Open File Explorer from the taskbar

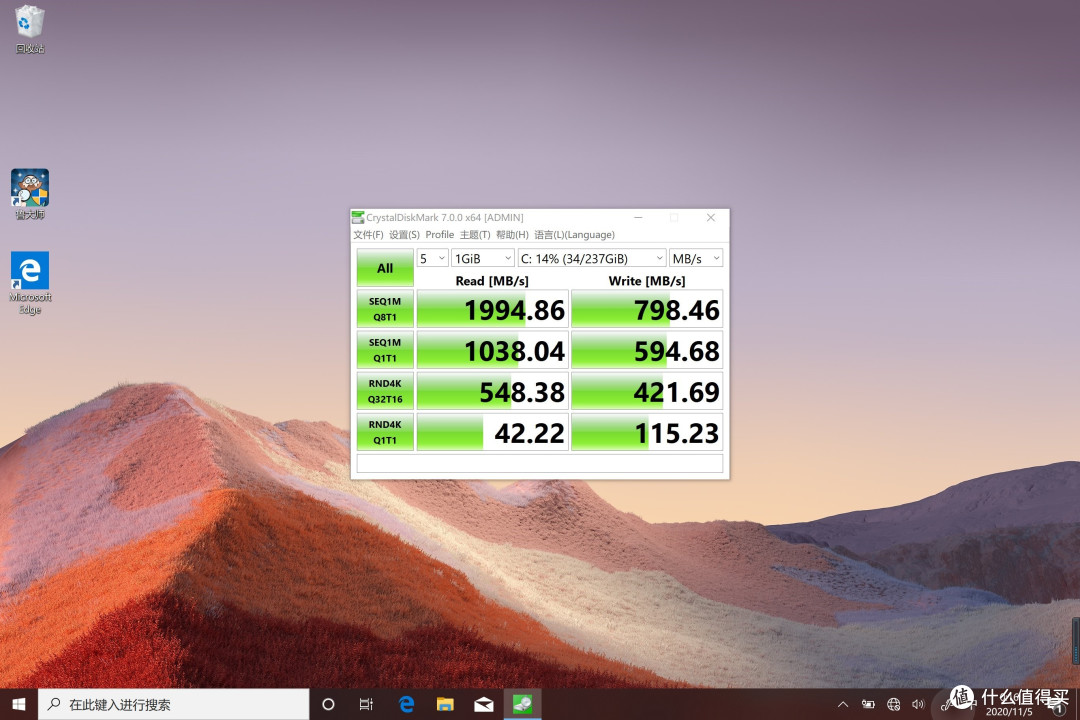pos(445,704)
